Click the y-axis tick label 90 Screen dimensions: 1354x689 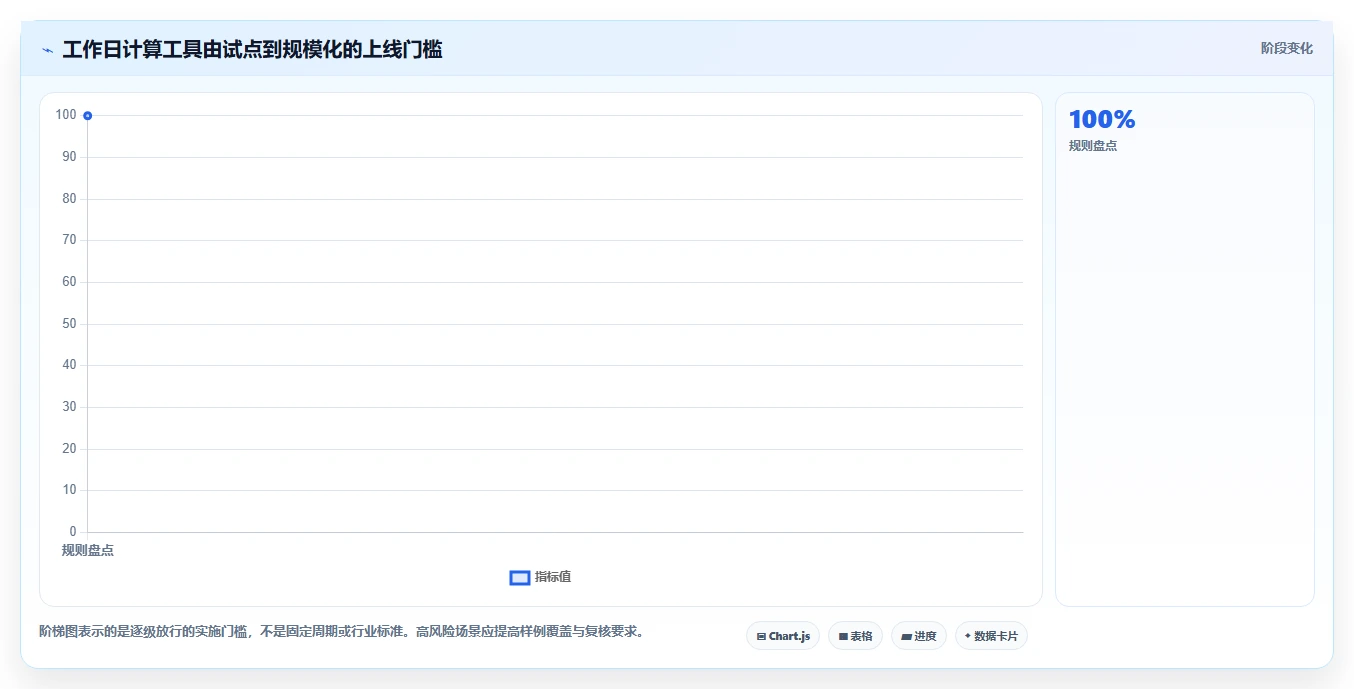click(69, 157)
